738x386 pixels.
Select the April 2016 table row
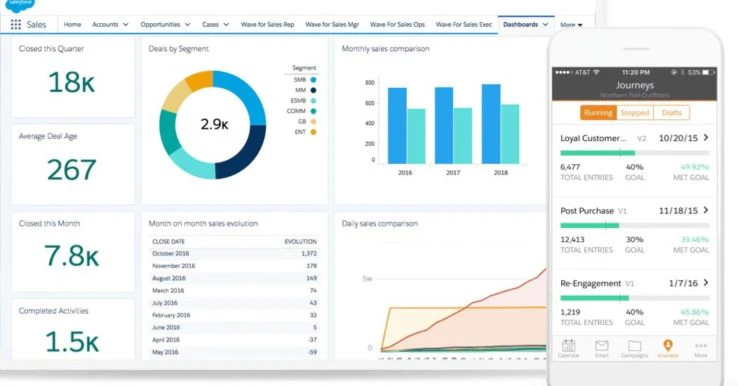pos(234,339)
